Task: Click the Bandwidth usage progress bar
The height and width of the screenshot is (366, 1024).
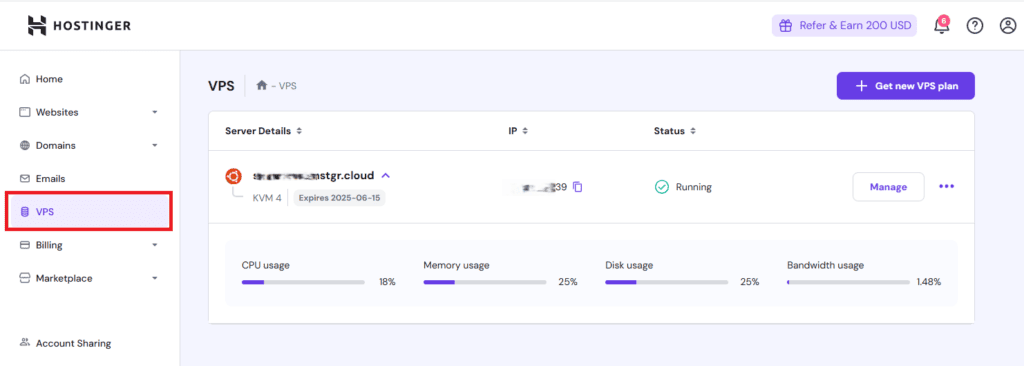Action: (x=848, y=282)
